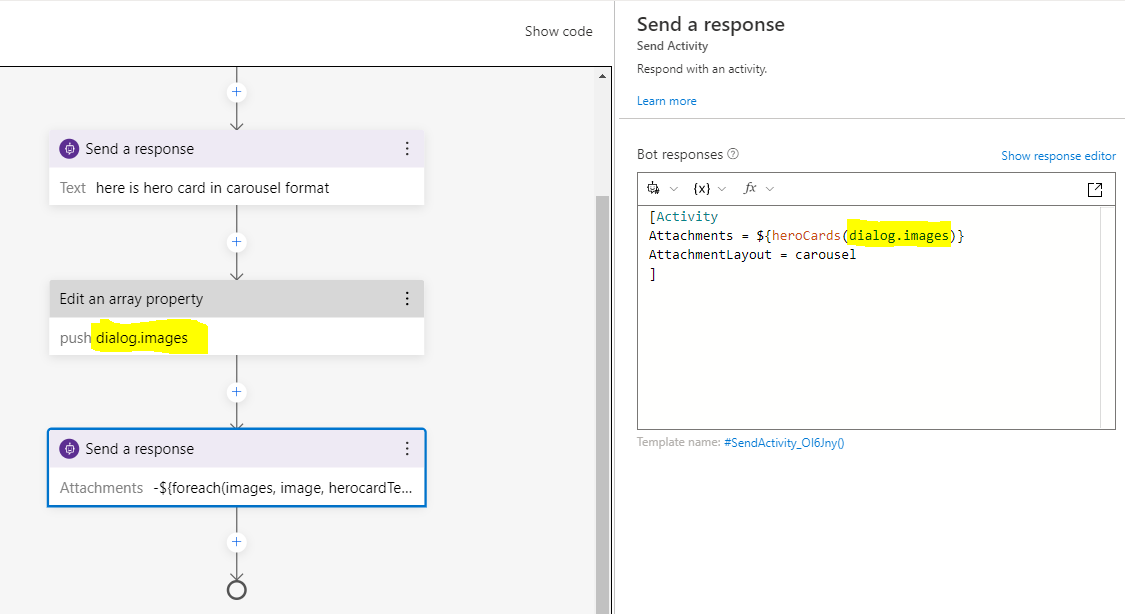Select the highlighted dialog.images text in the editor
The width and height of the screenshot is (1125, 614).
pos(898,235)
